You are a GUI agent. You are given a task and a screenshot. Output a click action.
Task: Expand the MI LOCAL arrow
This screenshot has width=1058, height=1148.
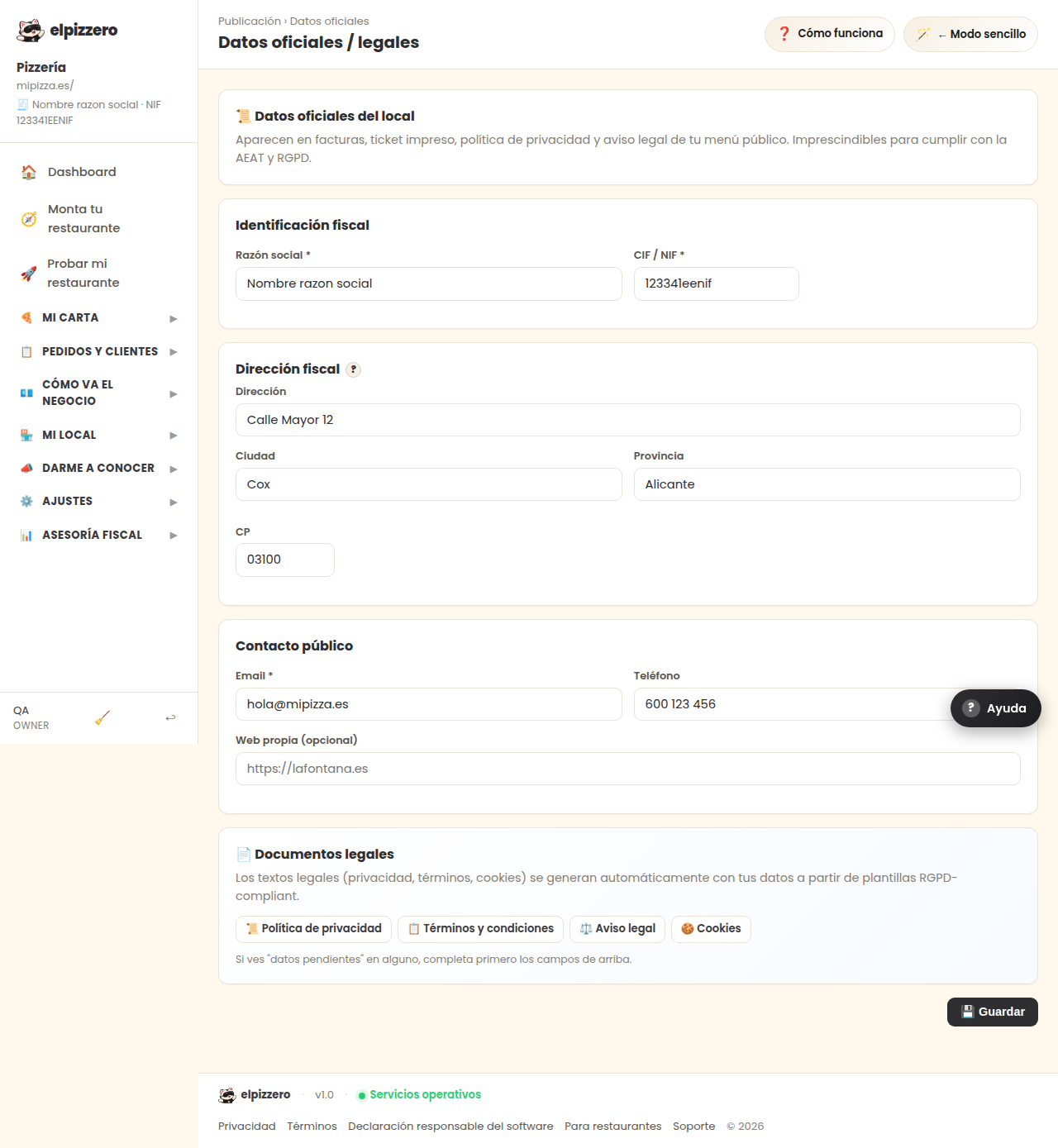(x=174, y=435)
